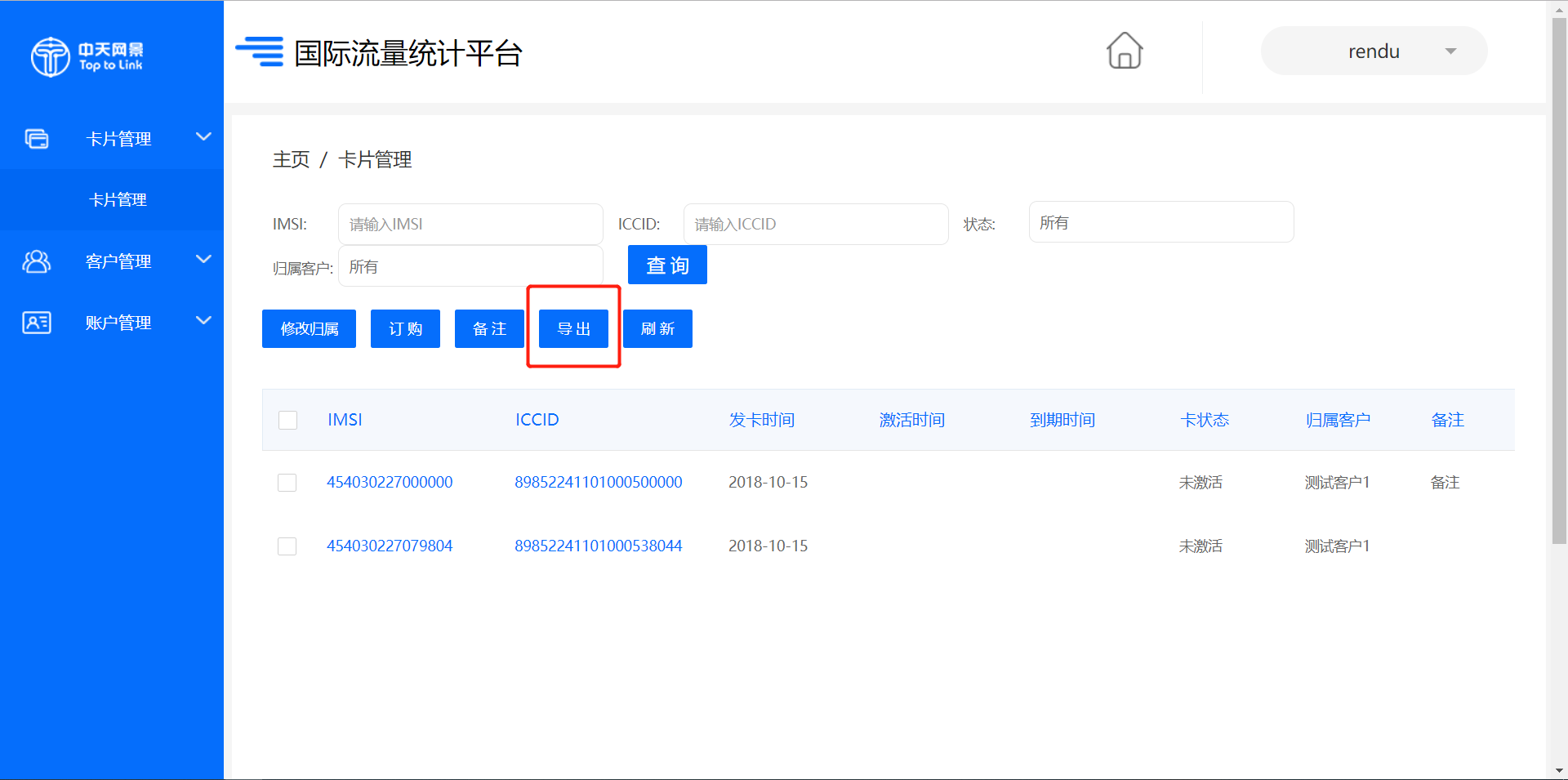Select the 卡片管理 parent menu

[x=112, y=139]
